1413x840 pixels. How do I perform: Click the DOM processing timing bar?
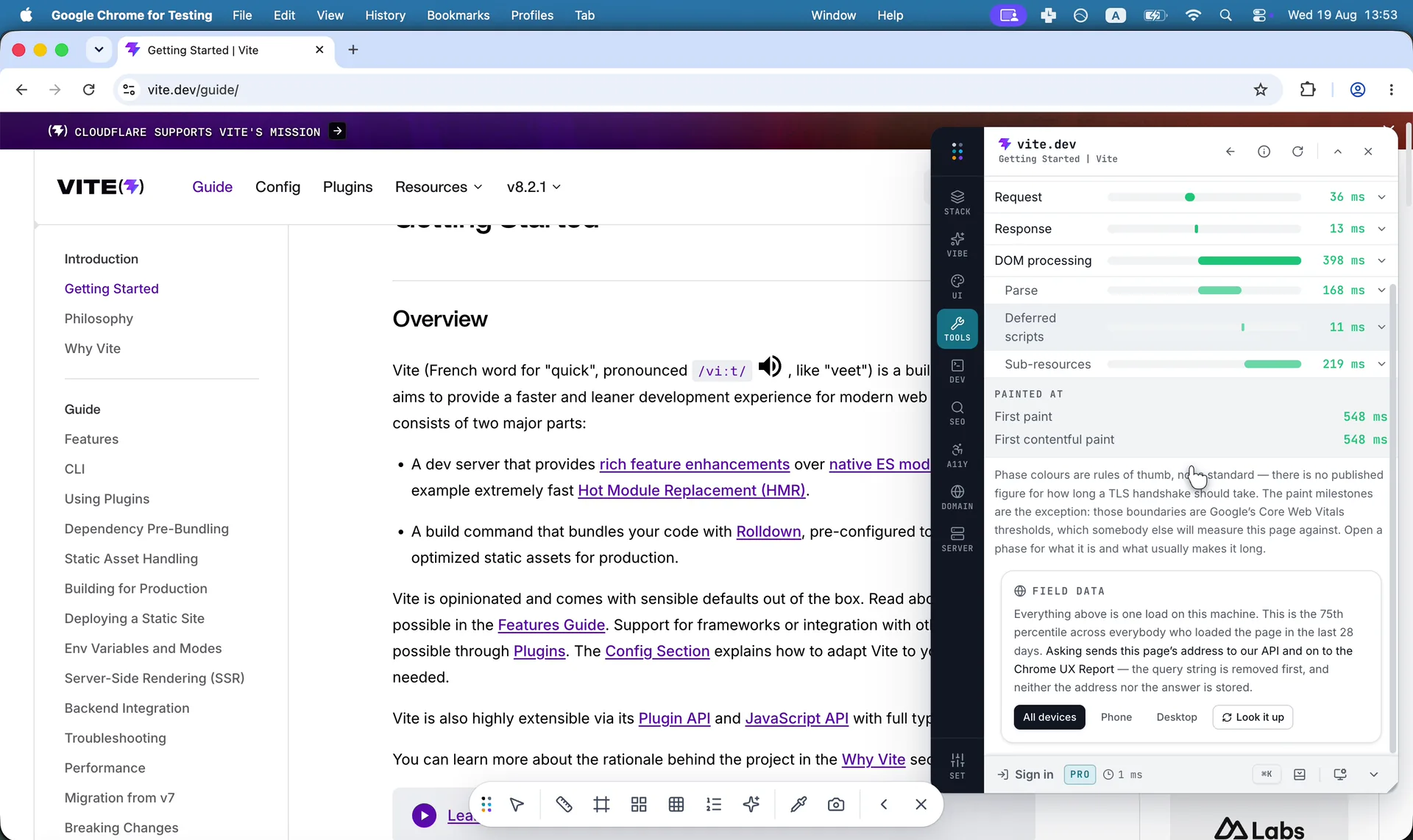pyautogui.click(x=1204, y=260)
